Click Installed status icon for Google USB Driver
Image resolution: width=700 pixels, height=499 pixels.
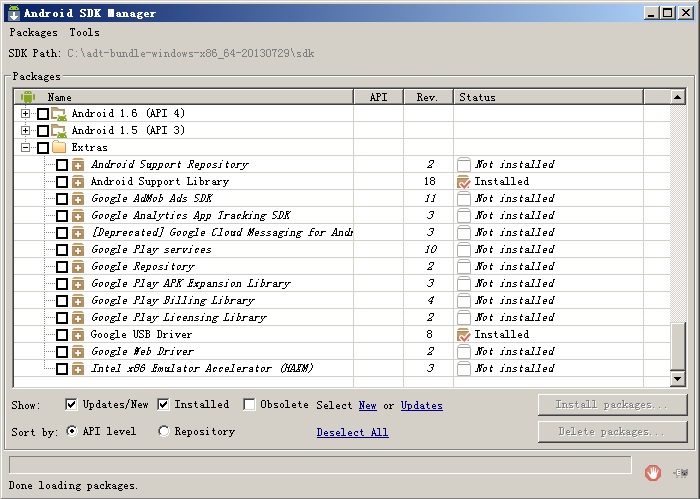click(464, 335)
